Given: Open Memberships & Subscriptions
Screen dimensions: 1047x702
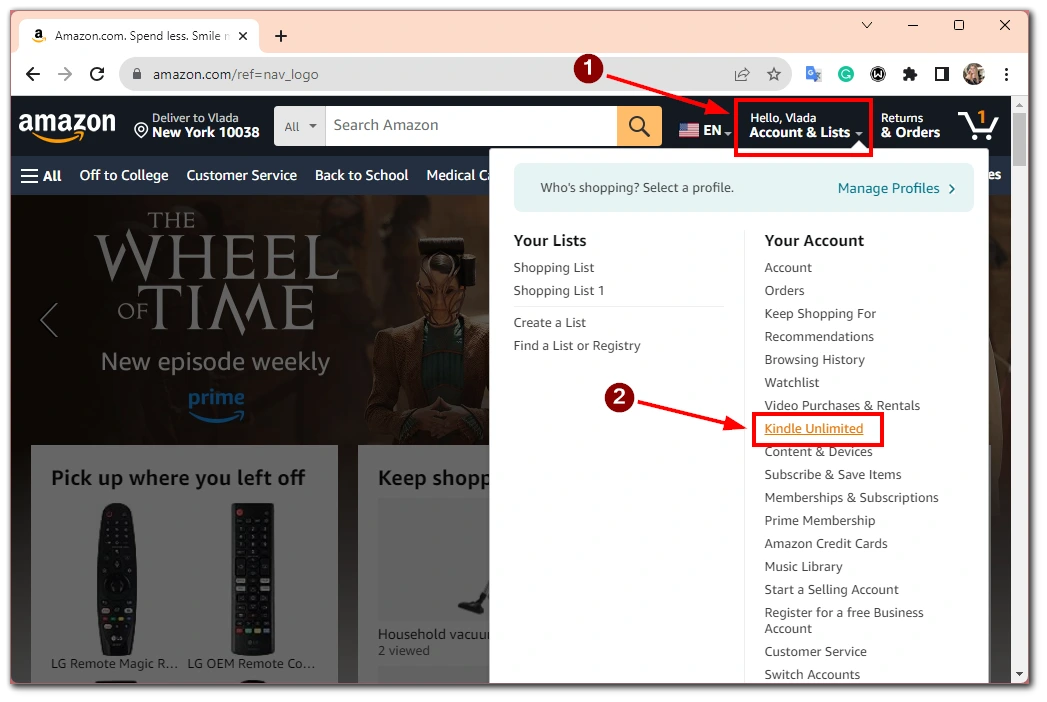Looking at the screenshot, I should (851, 498).
